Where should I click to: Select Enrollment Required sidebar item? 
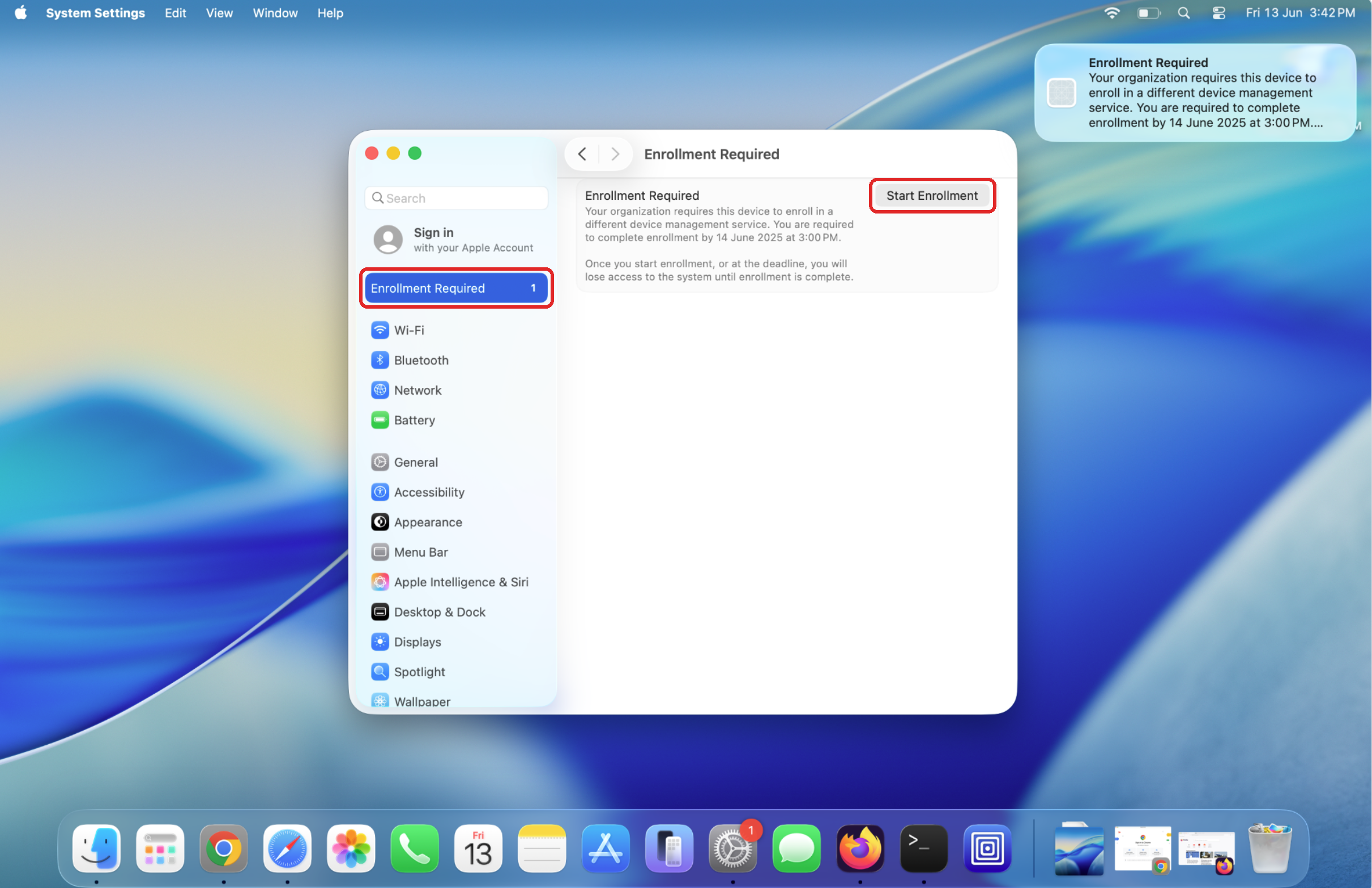pos(456,288)
